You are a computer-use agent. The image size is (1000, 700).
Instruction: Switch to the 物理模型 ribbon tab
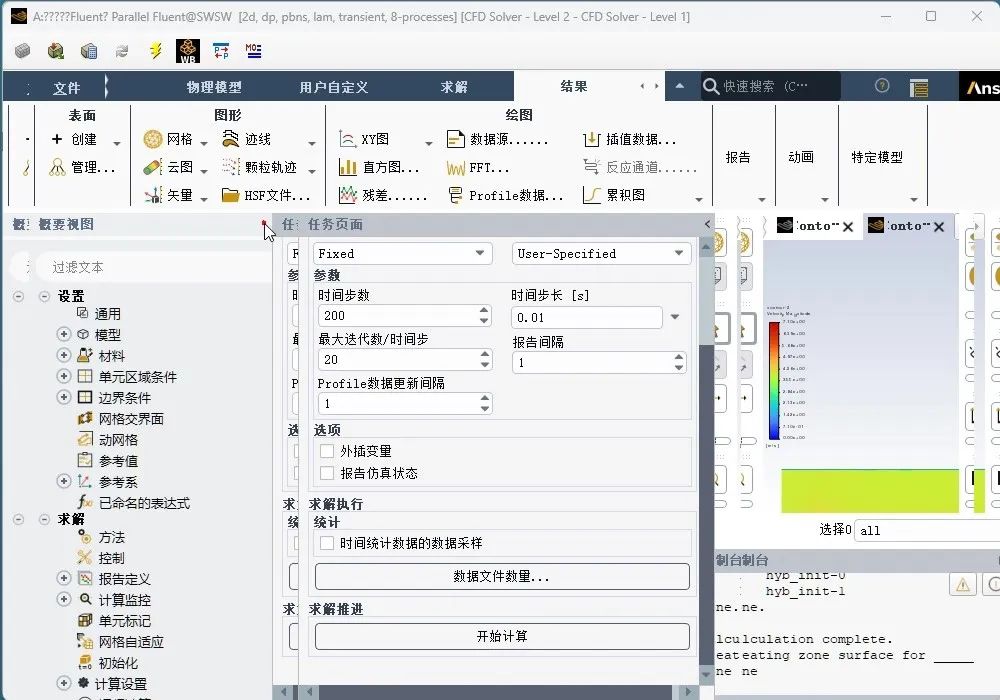214,87
